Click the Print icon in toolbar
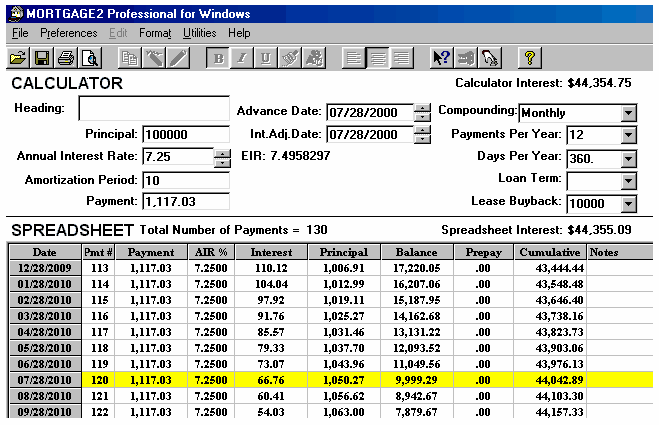Image resolution: width=659 pixels, height=425 pixels. [66, 58]
